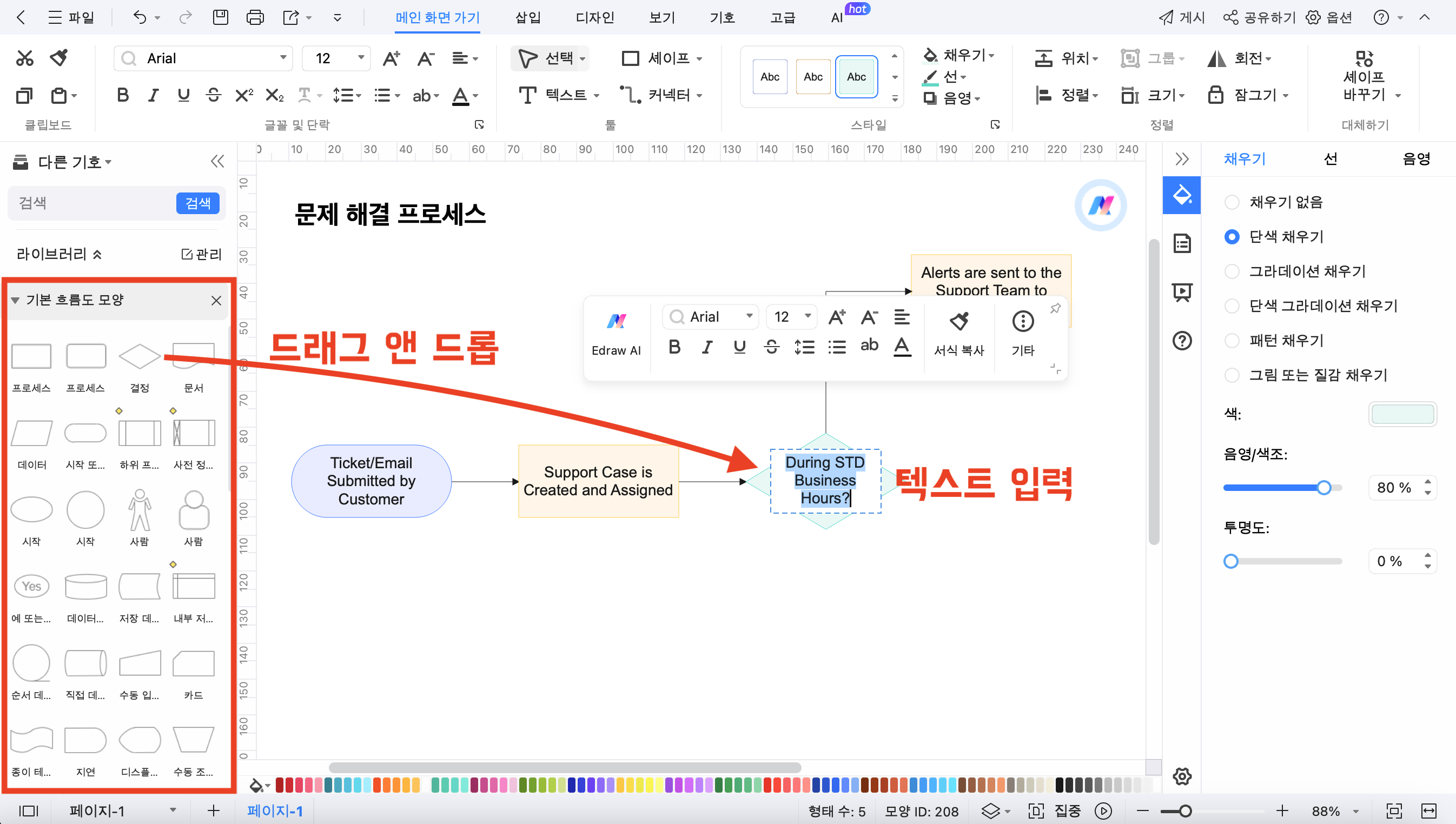The width and height of the screenshot is (1456, 824).
Task: Click Edraw AI in floating toolbar
Action: [x=616, y=335]
